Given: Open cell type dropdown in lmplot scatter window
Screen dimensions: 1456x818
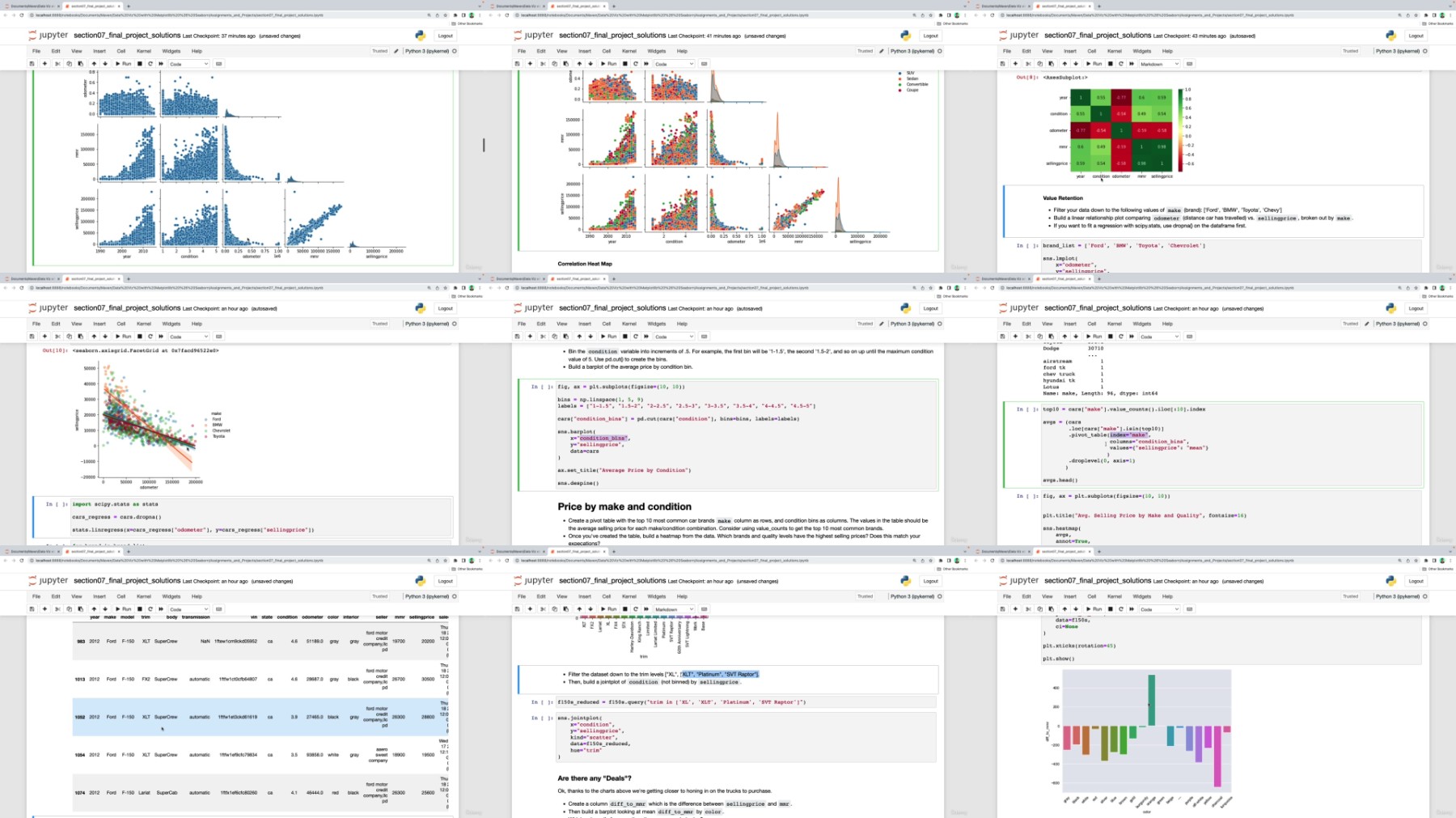Looking at the screenshot, I should pyautogui.click(x=188, y=337).
